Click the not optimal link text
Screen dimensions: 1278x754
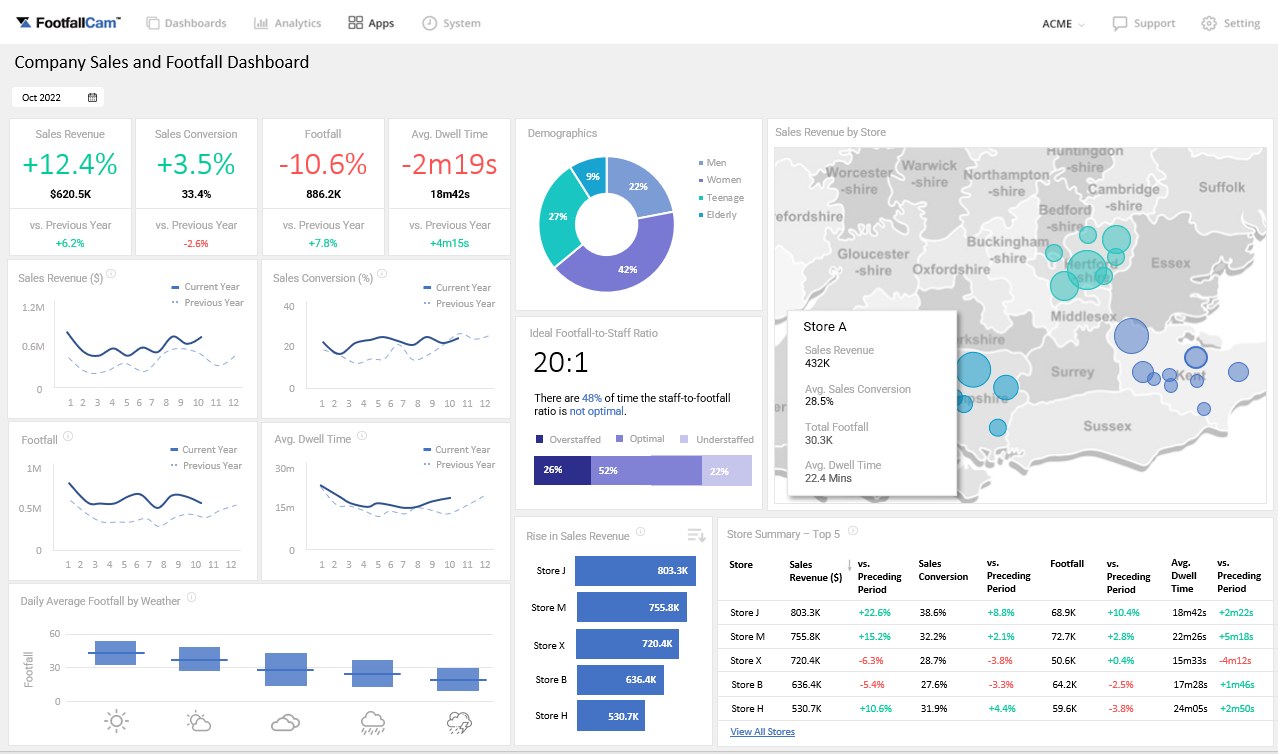[x=597, y=411]
